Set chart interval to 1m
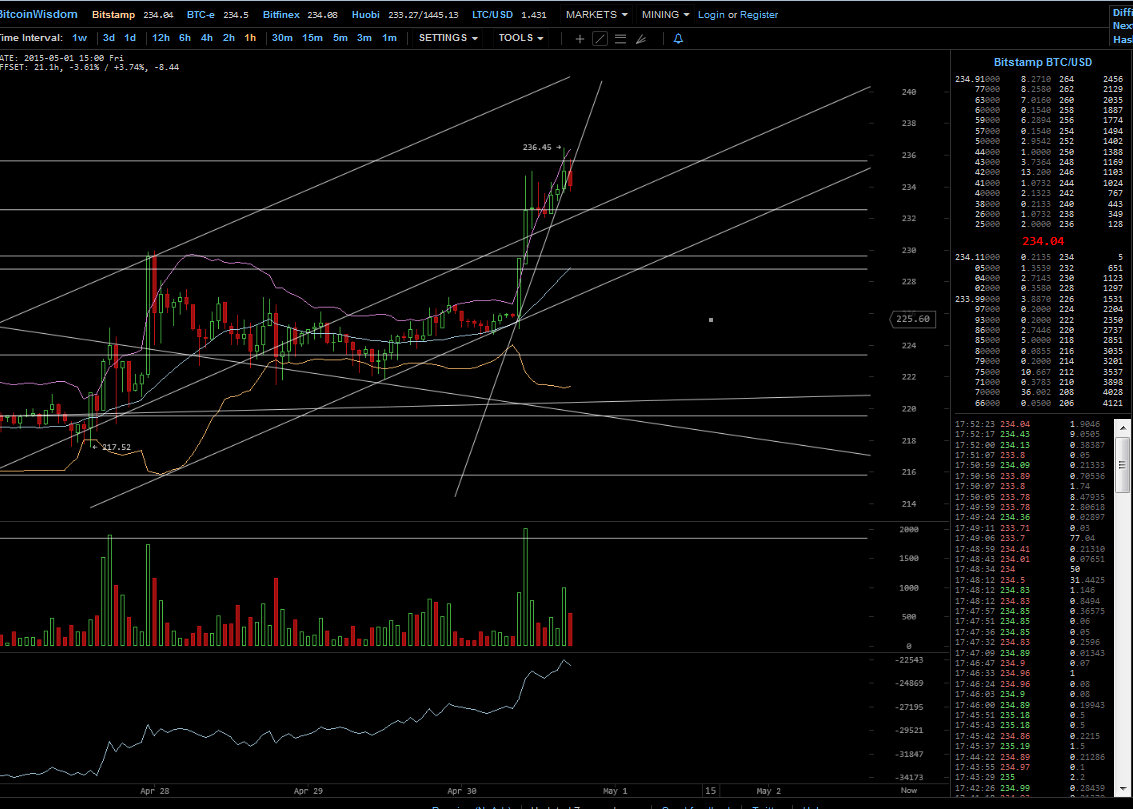The height and width of the screenshot is (809, 1133). pos(389,38)
